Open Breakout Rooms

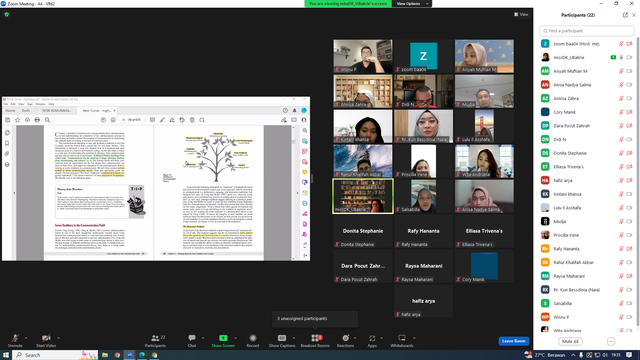tap(315, 340)
